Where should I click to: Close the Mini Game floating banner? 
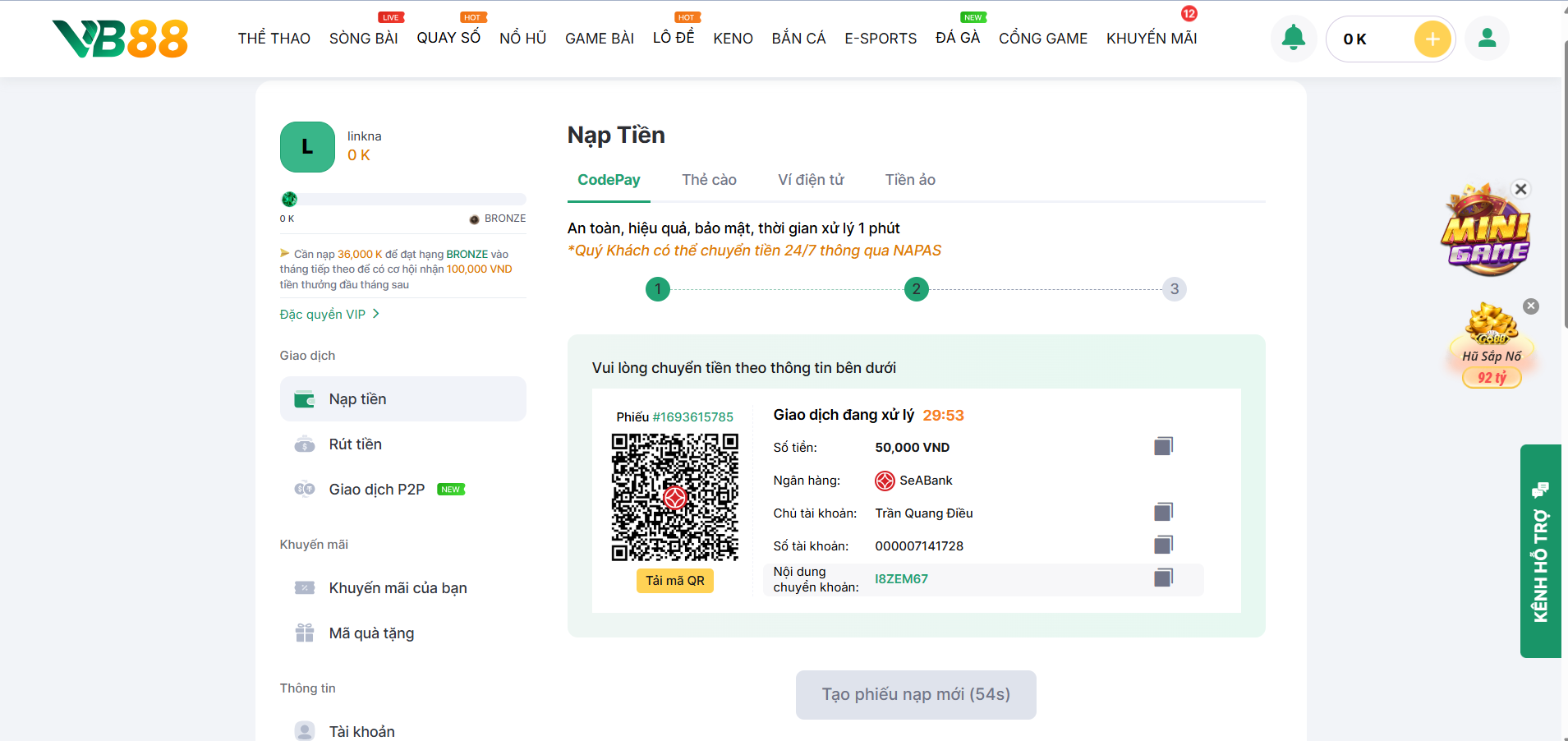1520,189
